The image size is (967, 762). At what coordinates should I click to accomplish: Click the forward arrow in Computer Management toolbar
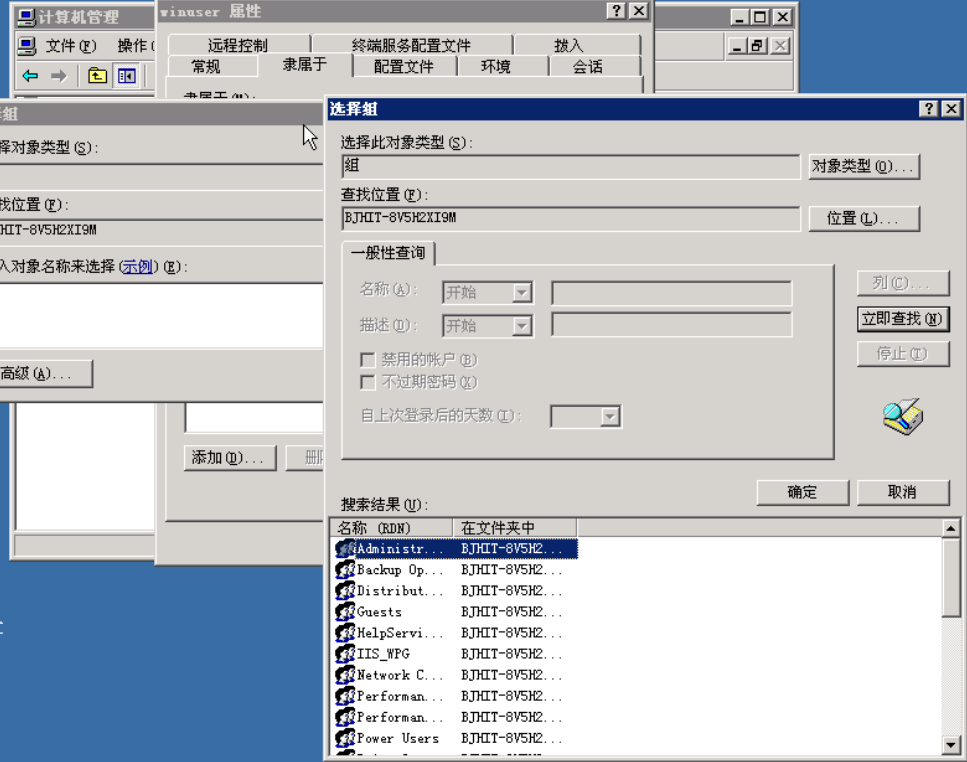tap(59, 76)
